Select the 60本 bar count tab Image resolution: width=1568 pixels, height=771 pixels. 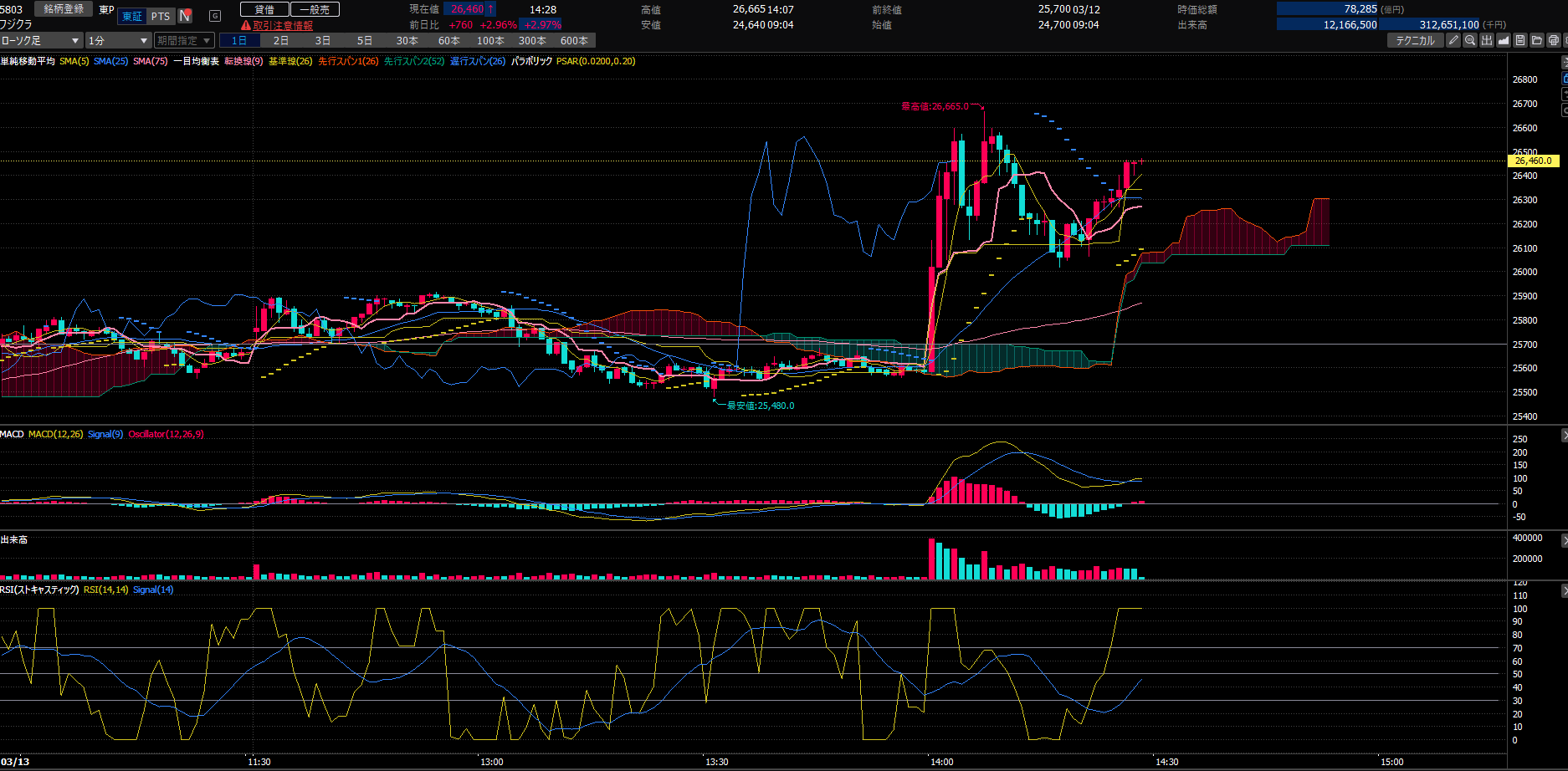click(x=448, y=40)
